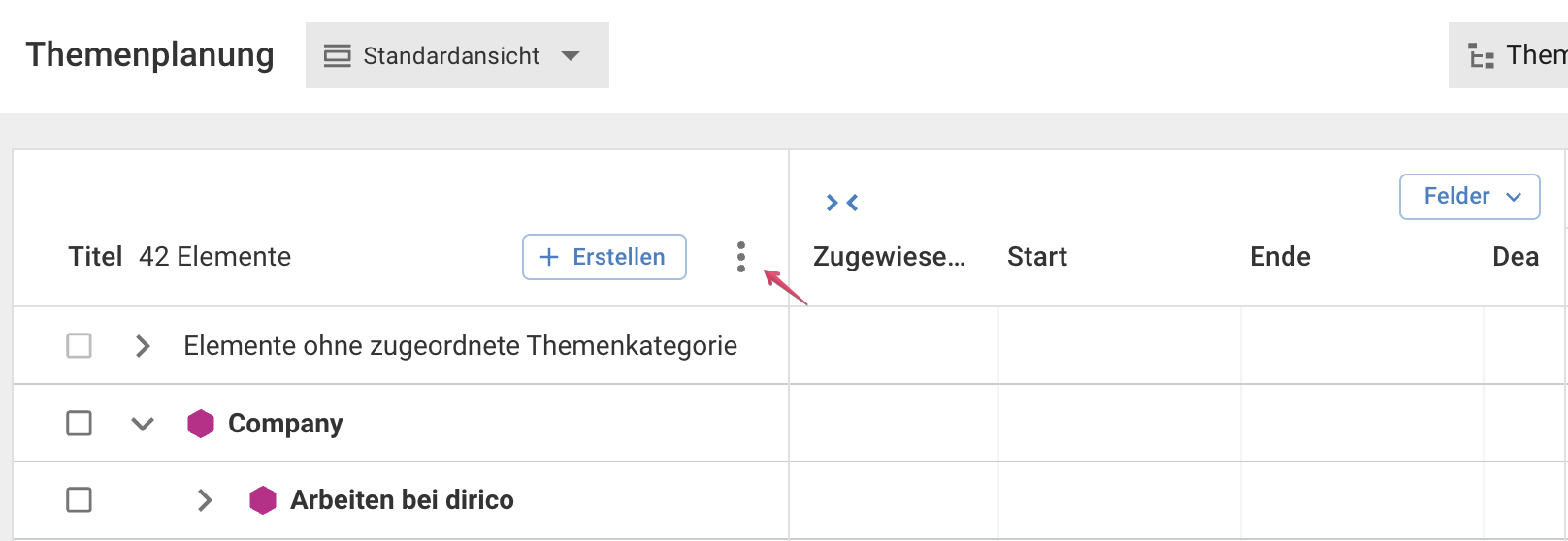Click the Start column header
Viewport: 1568px width, 541px height.
[1037, 257]
